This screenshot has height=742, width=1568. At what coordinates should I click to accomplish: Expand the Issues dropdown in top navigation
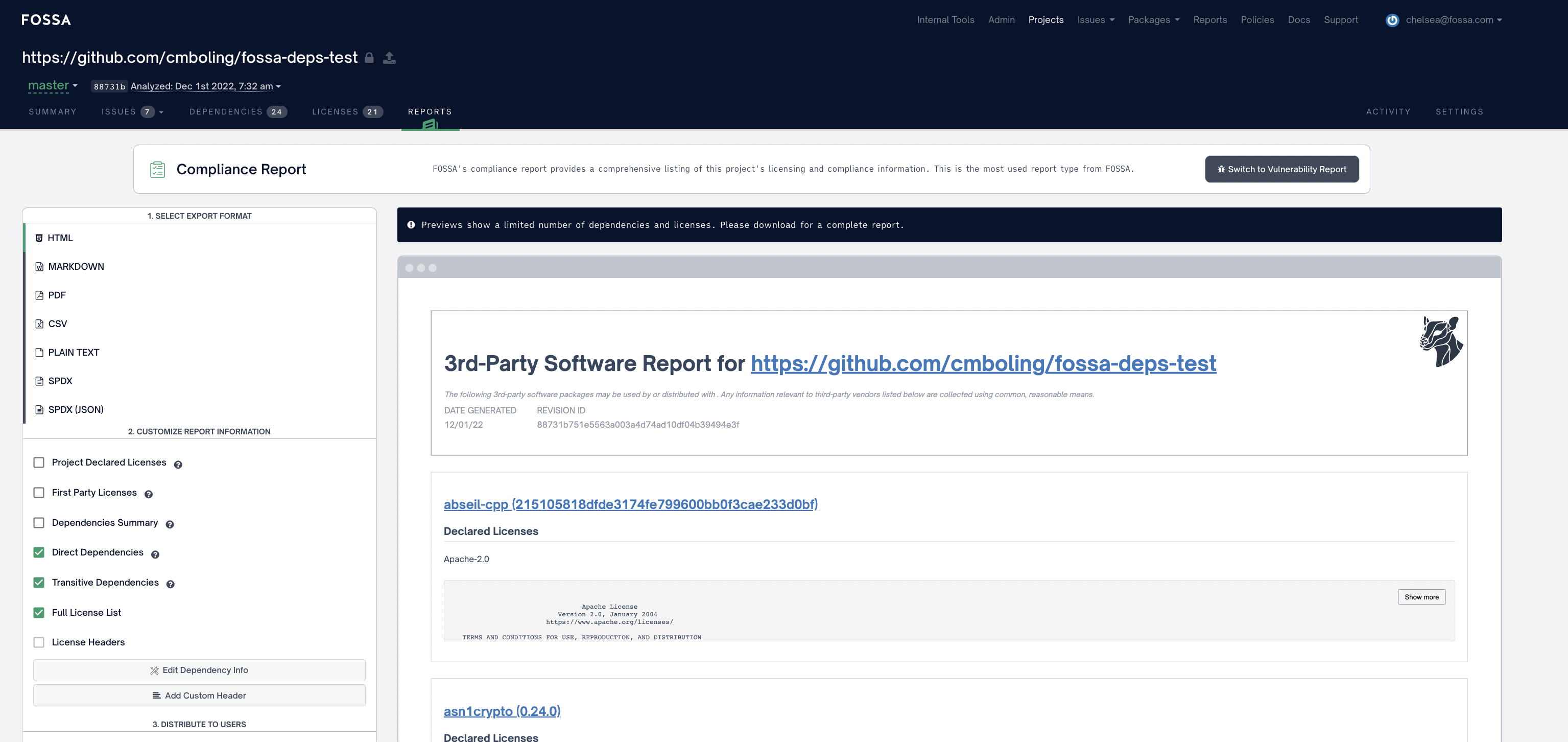click(1096, 20)
